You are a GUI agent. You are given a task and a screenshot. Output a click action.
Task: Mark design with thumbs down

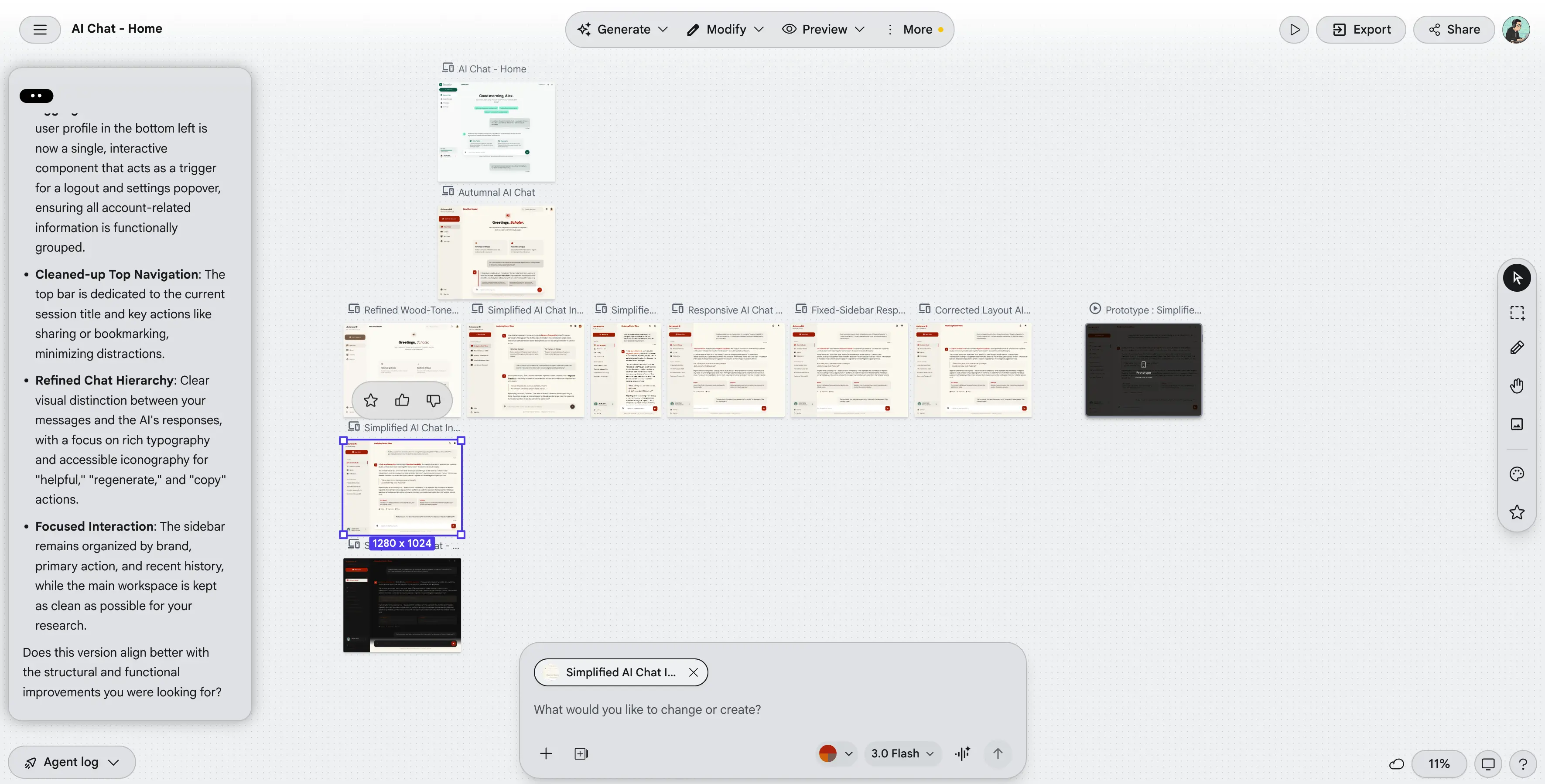(x=433, y=400)
